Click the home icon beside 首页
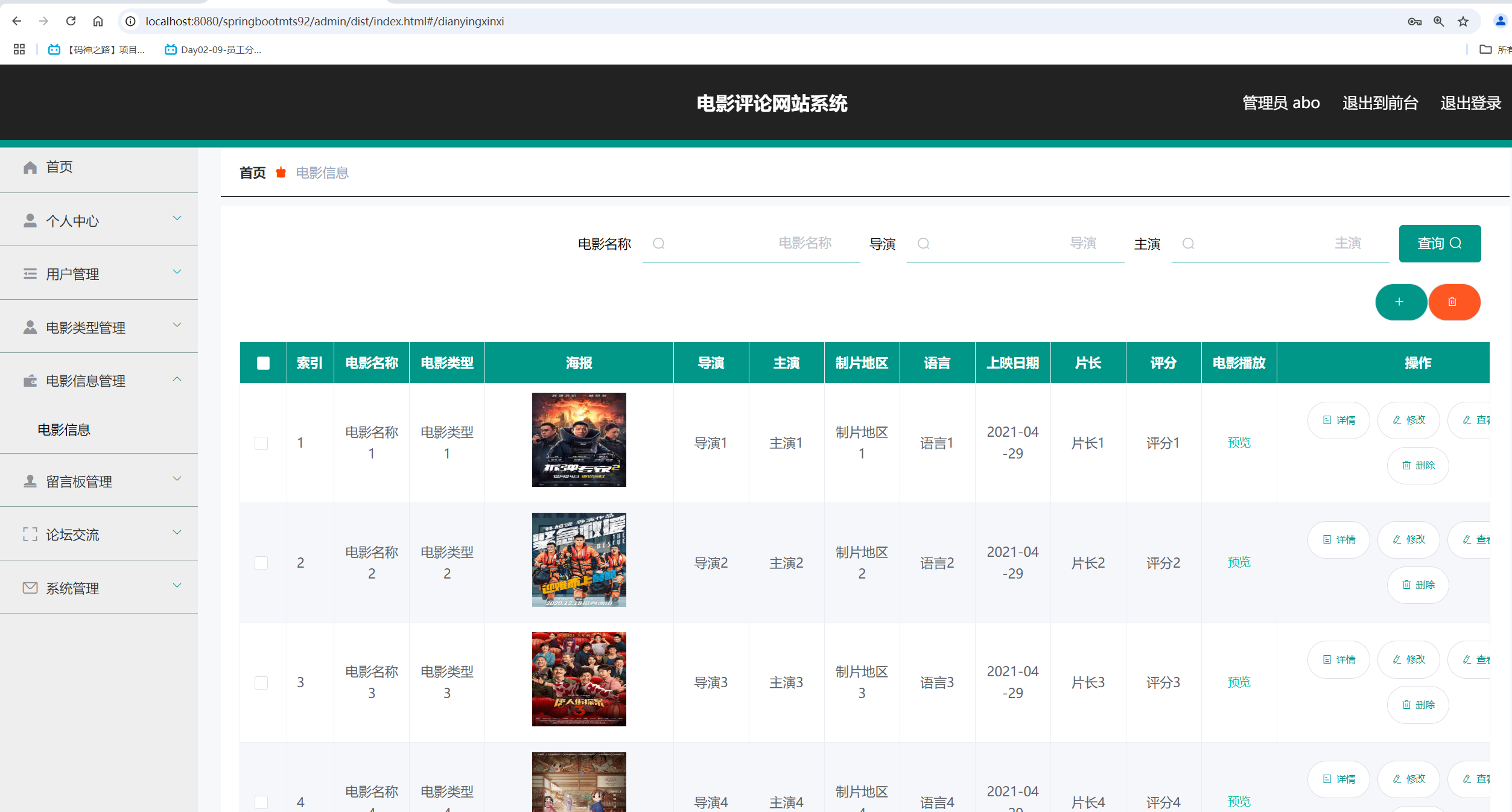The image size is (1512, 812). pyautogui.click(x=30, y=167)
